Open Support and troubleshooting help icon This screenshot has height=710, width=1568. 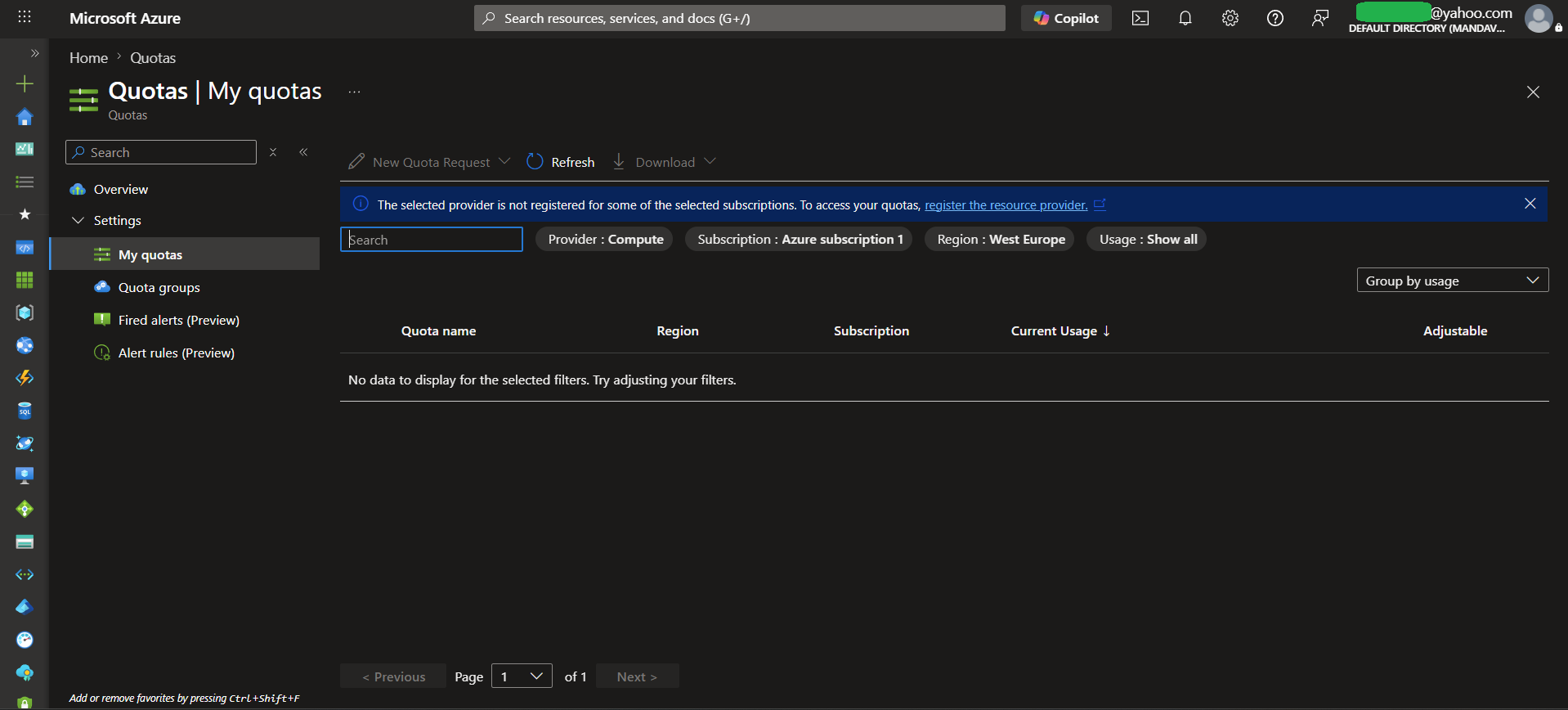(1275, 18)
